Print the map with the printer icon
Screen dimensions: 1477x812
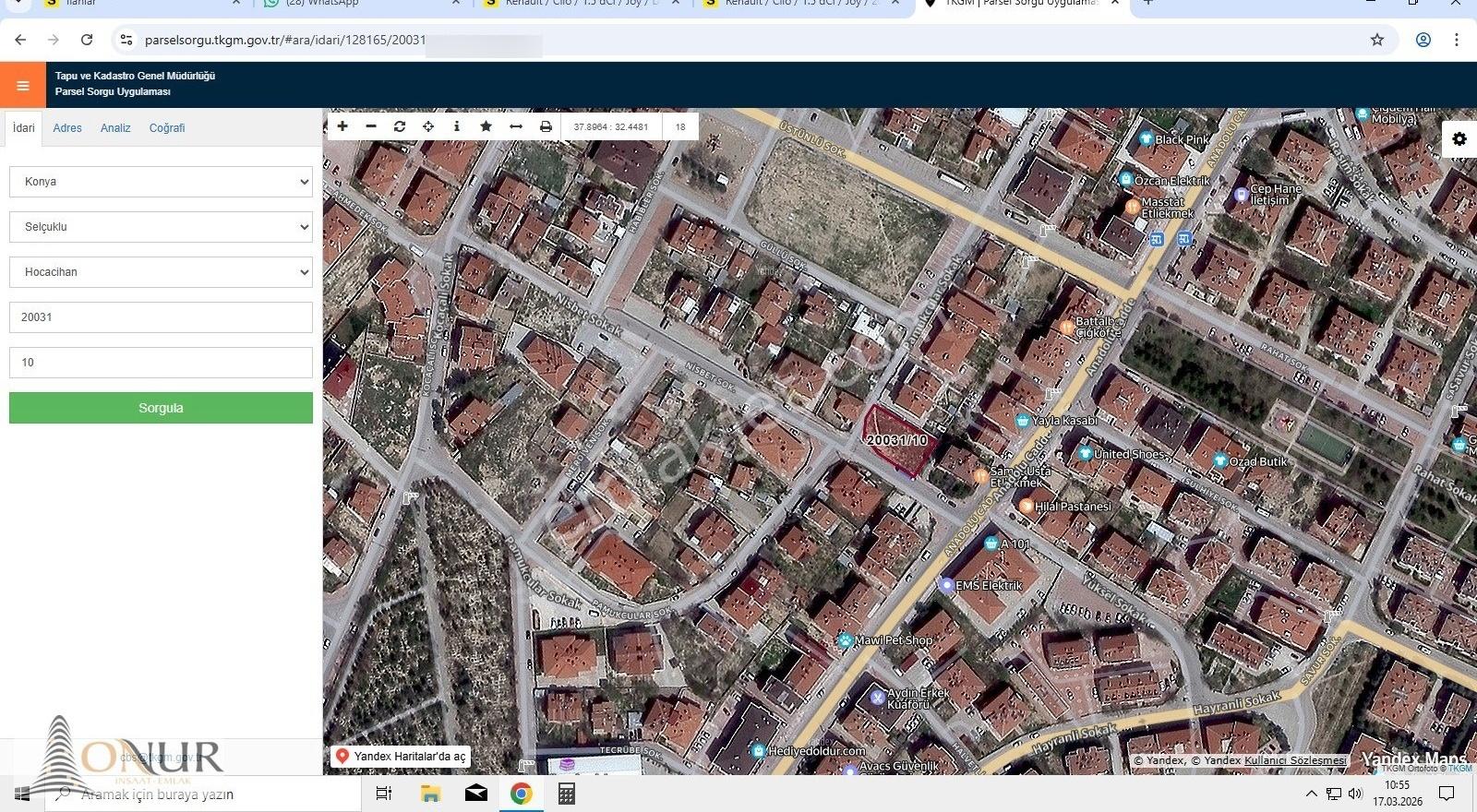546,126
